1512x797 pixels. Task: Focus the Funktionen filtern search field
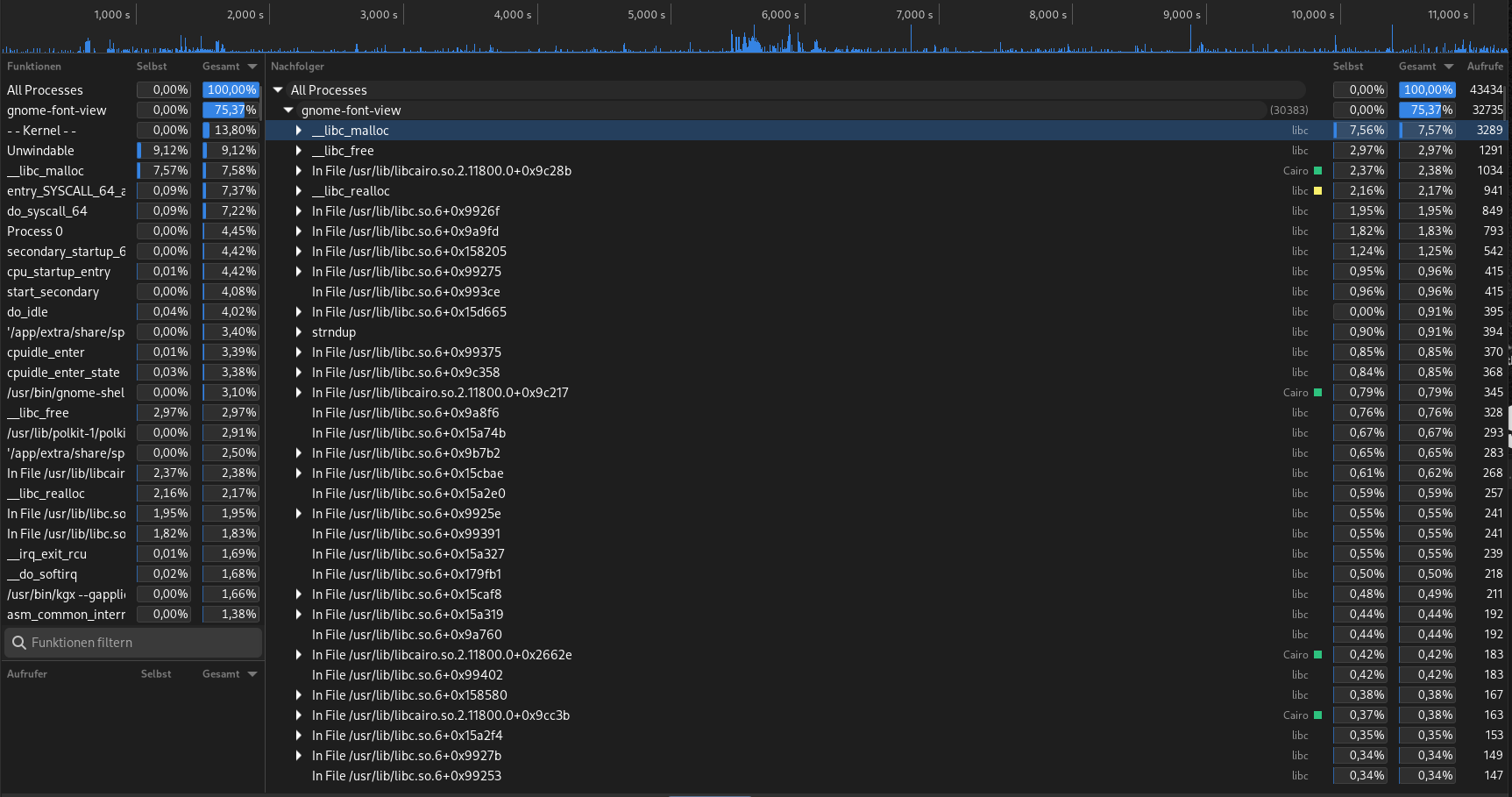tap(133, 643)
